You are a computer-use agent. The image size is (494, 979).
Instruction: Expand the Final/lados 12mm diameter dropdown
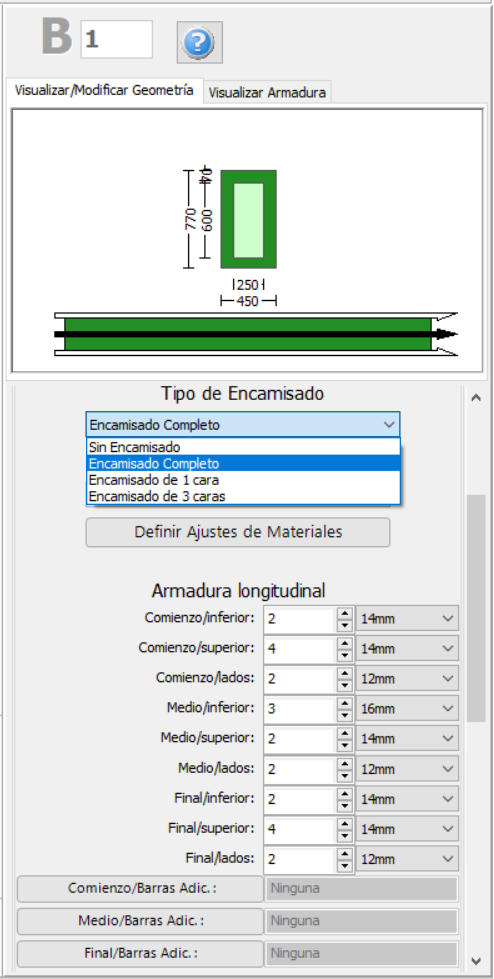click(x=407, y=858)
